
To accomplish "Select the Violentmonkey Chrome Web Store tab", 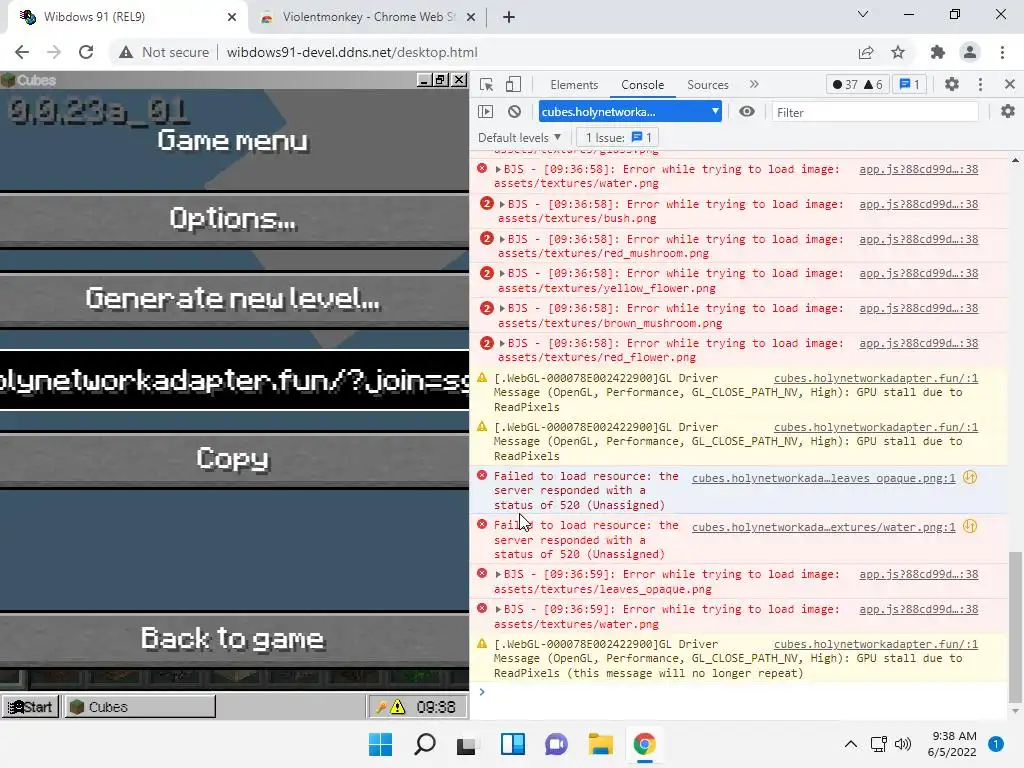I will (370, 17).
